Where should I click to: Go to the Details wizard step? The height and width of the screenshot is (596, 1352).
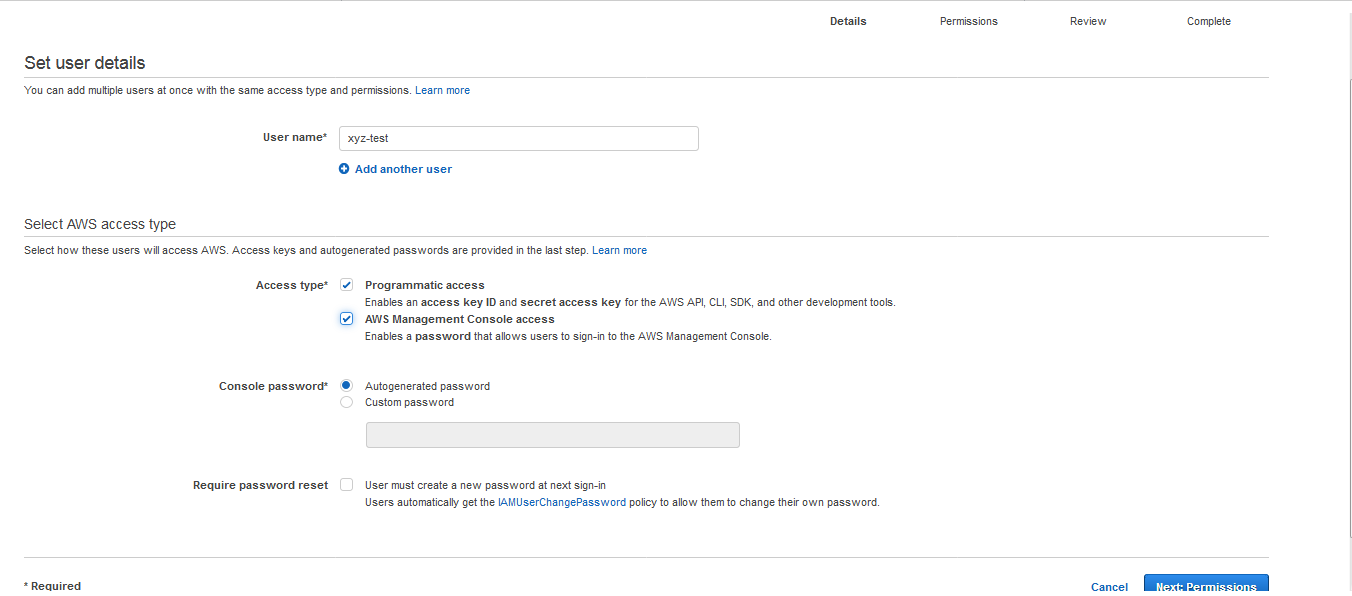click(848, 21)
